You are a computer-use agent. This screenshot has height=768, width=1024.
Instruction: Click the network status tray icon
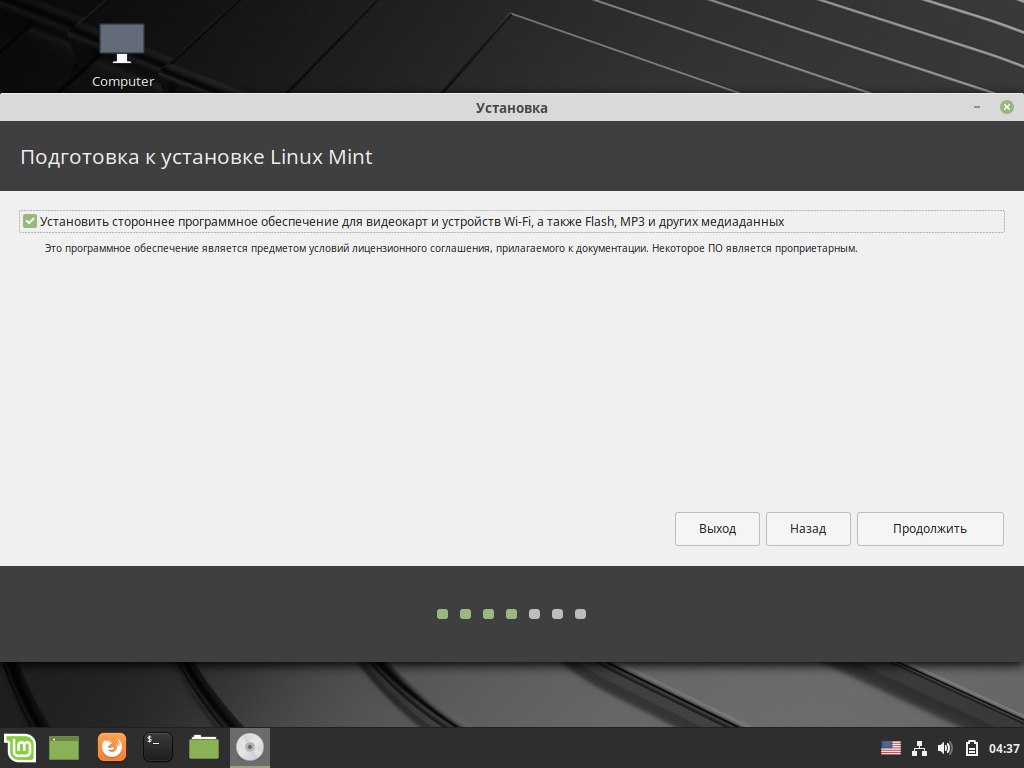point(918,747)
